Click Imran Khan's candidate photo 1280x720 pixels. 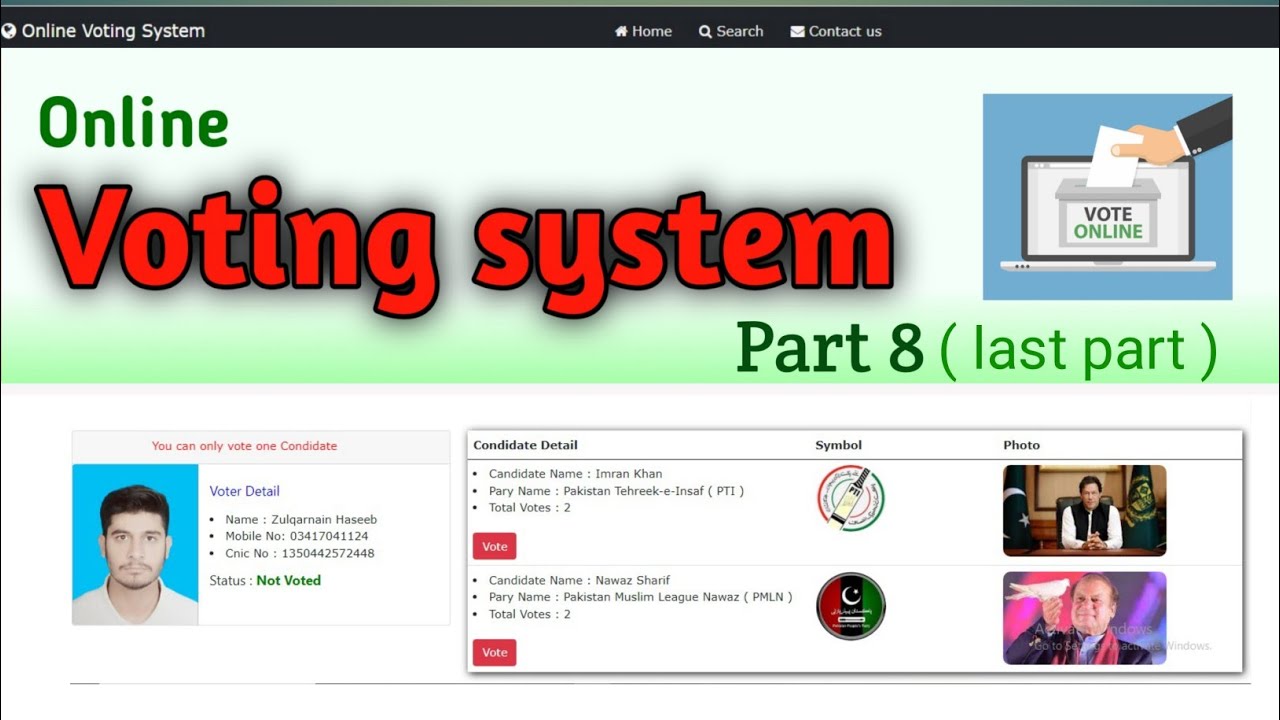(x=1085, y=511)
